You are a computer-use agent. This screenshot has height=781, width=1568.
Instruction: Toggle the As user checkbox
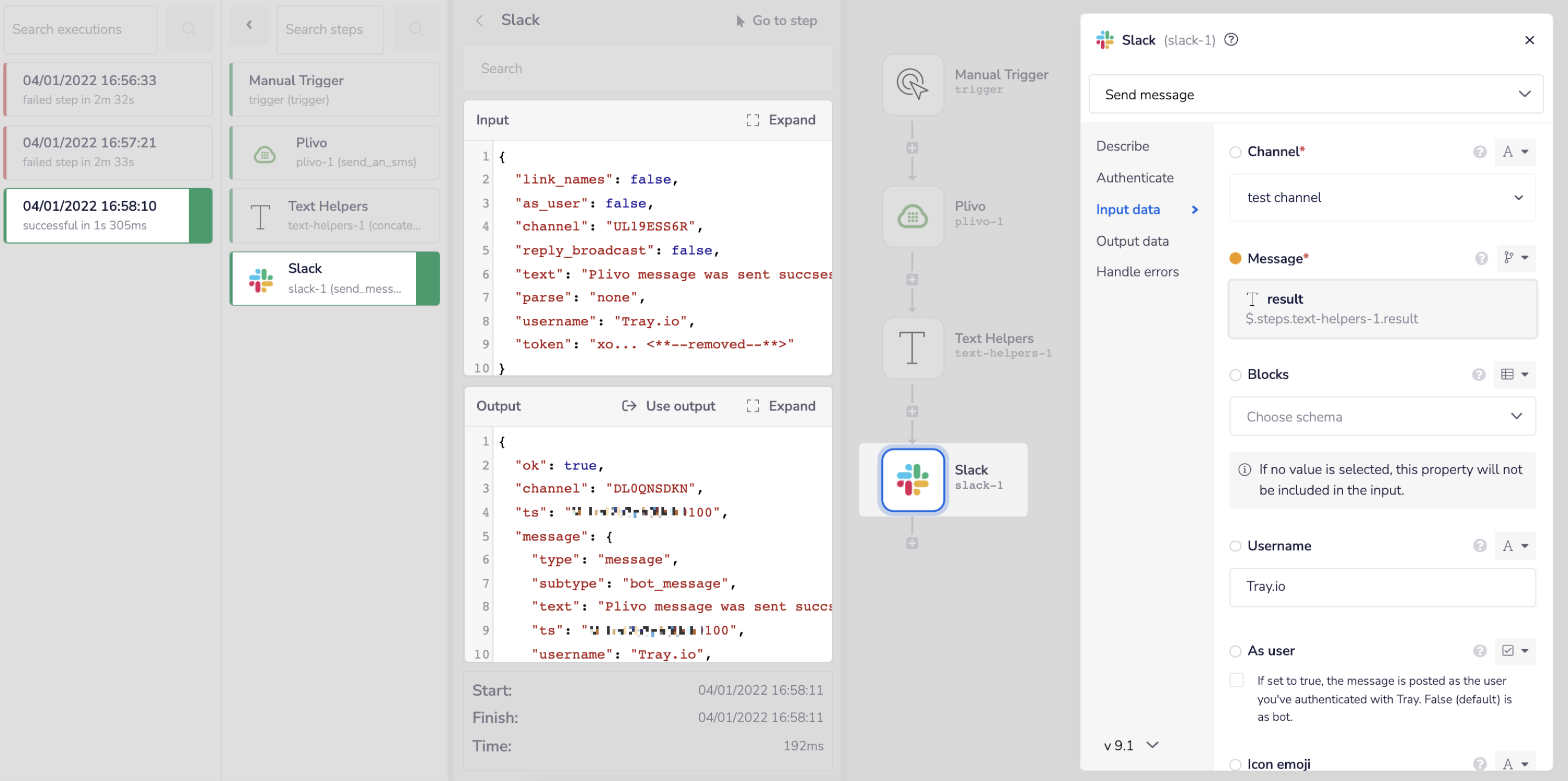coord(1236,680)
